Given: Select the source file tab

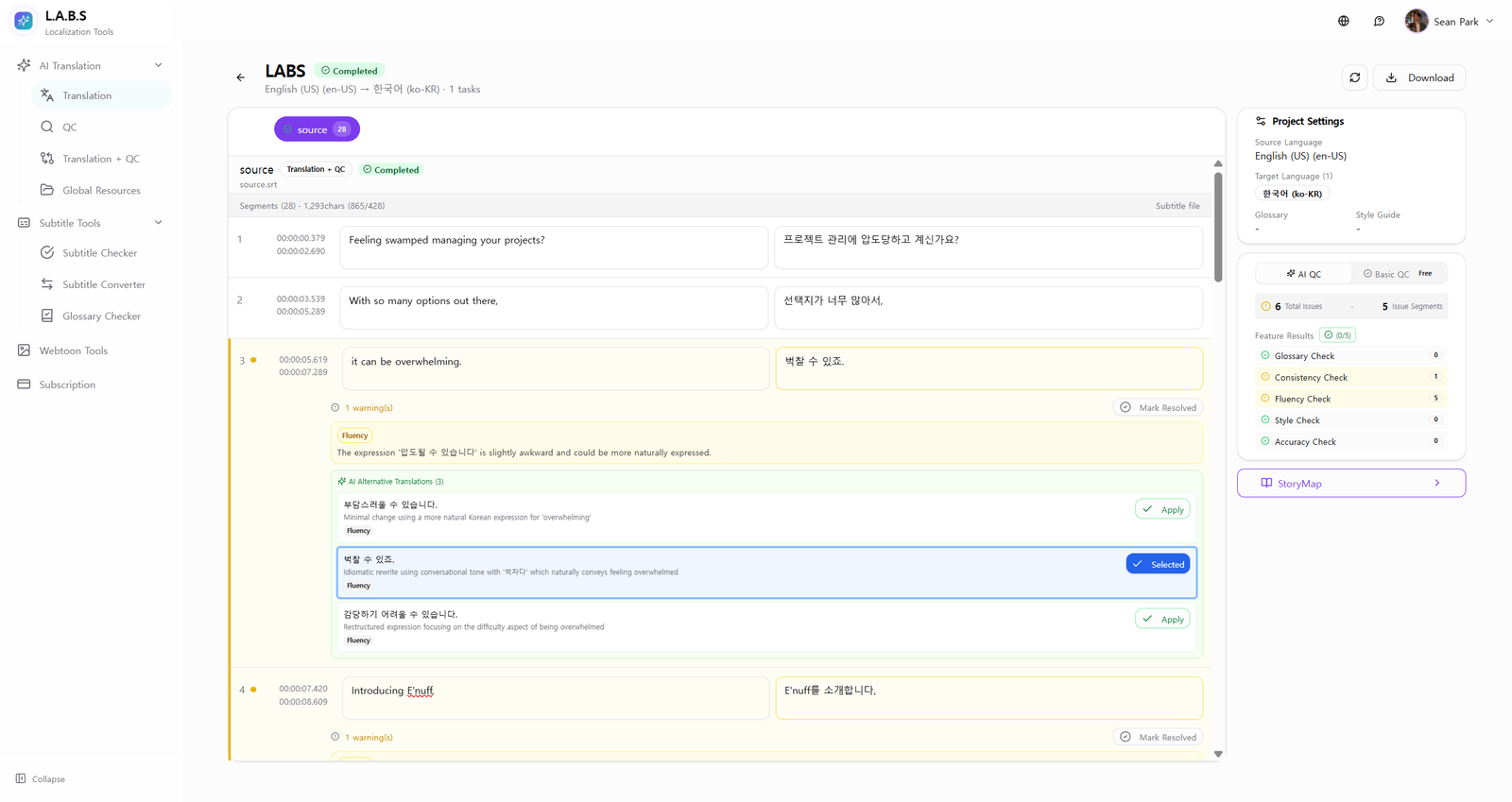Looking at the screenshot, I should coord(317,129).
